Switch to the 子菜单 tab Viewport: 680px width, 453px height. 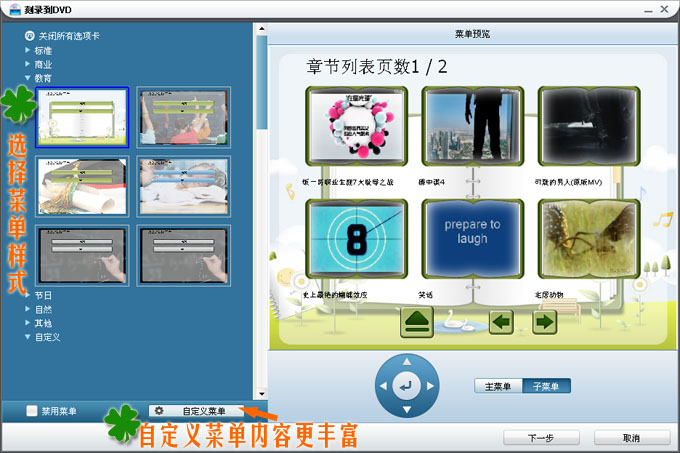pyautogui.click(x=546, y=386)
